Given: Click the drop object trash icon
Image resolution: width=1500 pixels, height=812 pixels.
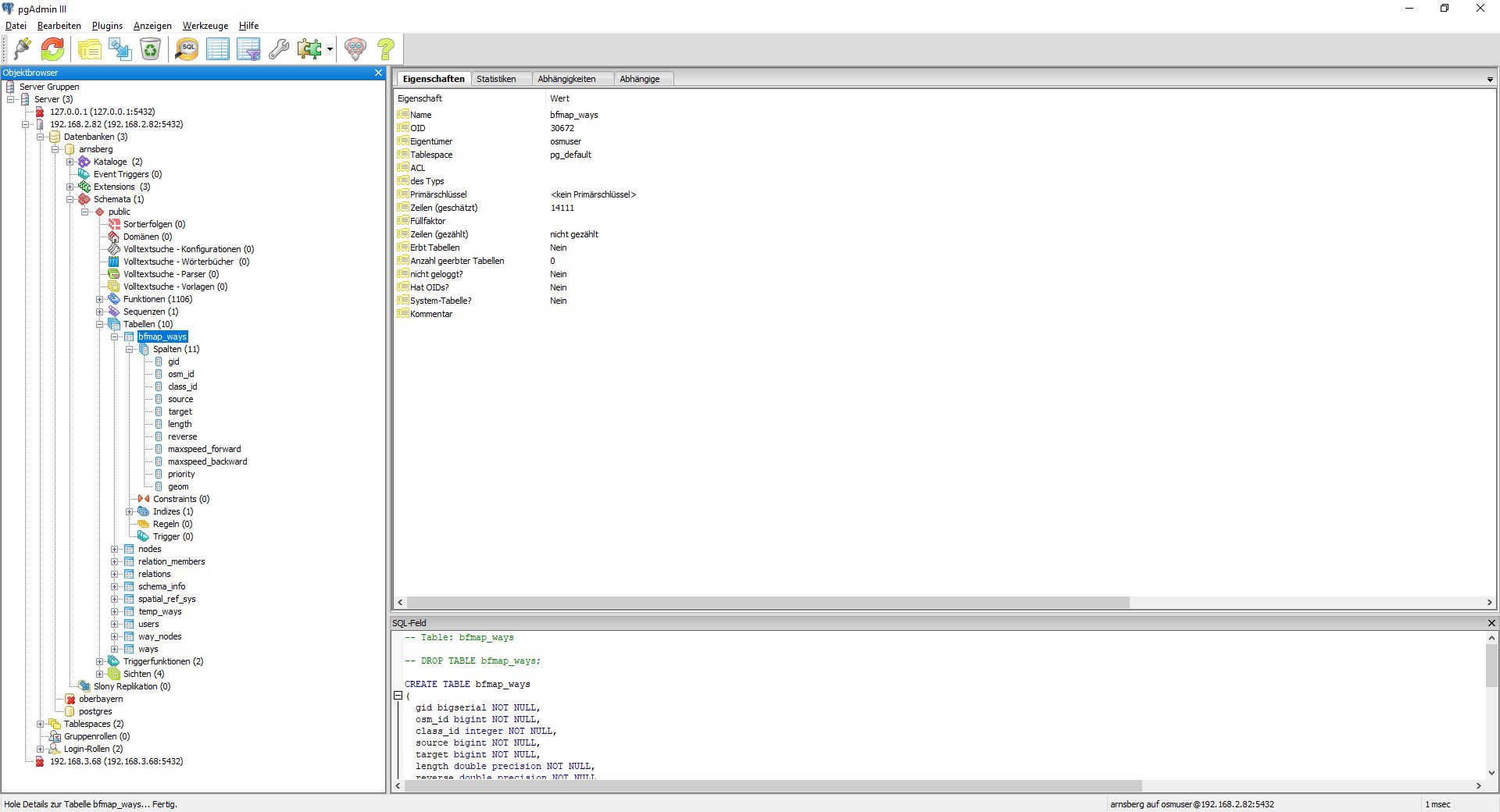Looking at the screenshot, I should pyautogui.click(x=150, y=49).
